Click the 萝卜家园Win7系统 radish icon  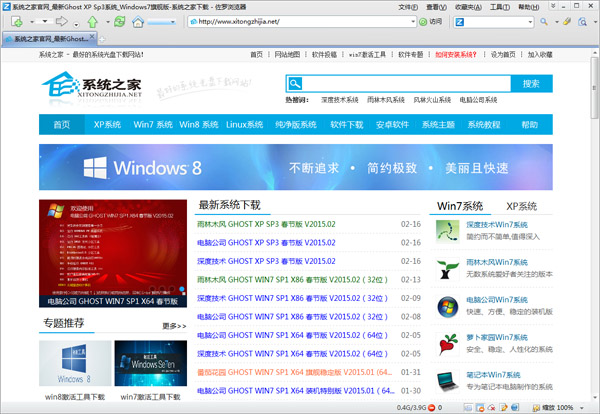tap(447, 343)
